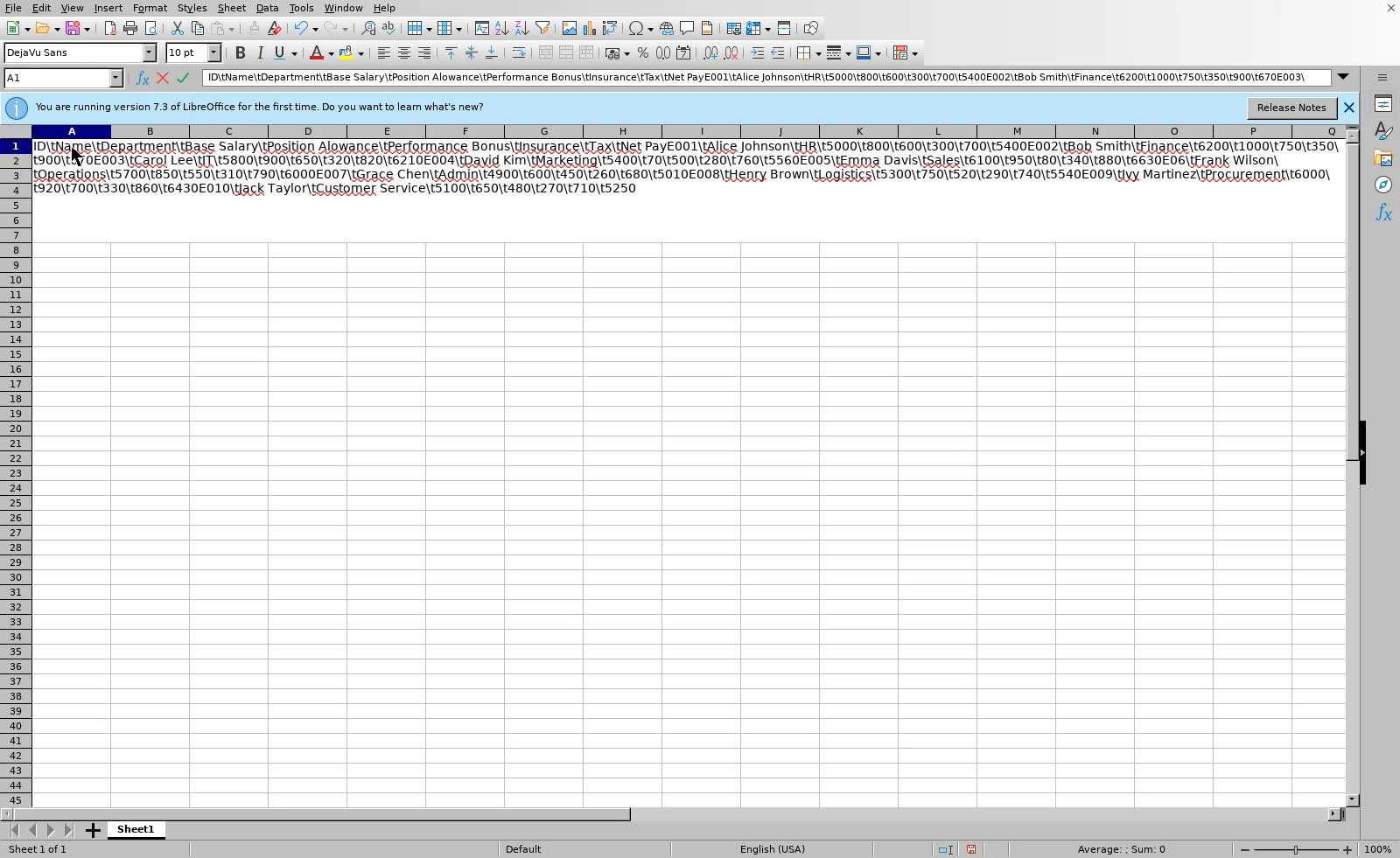Screen dimensions: 1400x858
Task: Undo the last action
Action: 301,28
